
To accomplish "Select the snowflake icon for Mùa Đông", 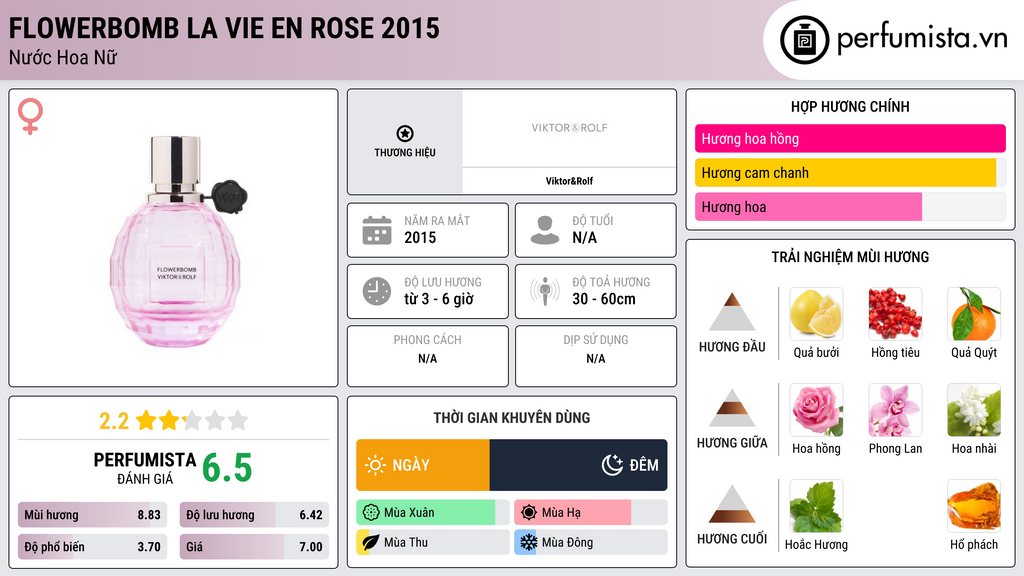I will pyautogui.click(x=529, y=543).
